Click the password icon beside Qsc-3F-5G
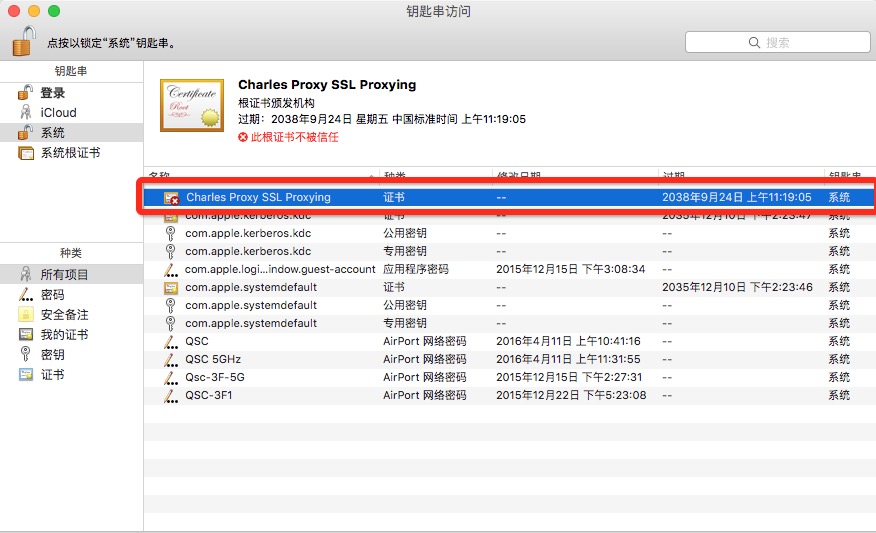The image size is (876, 533). coord(170,378)
